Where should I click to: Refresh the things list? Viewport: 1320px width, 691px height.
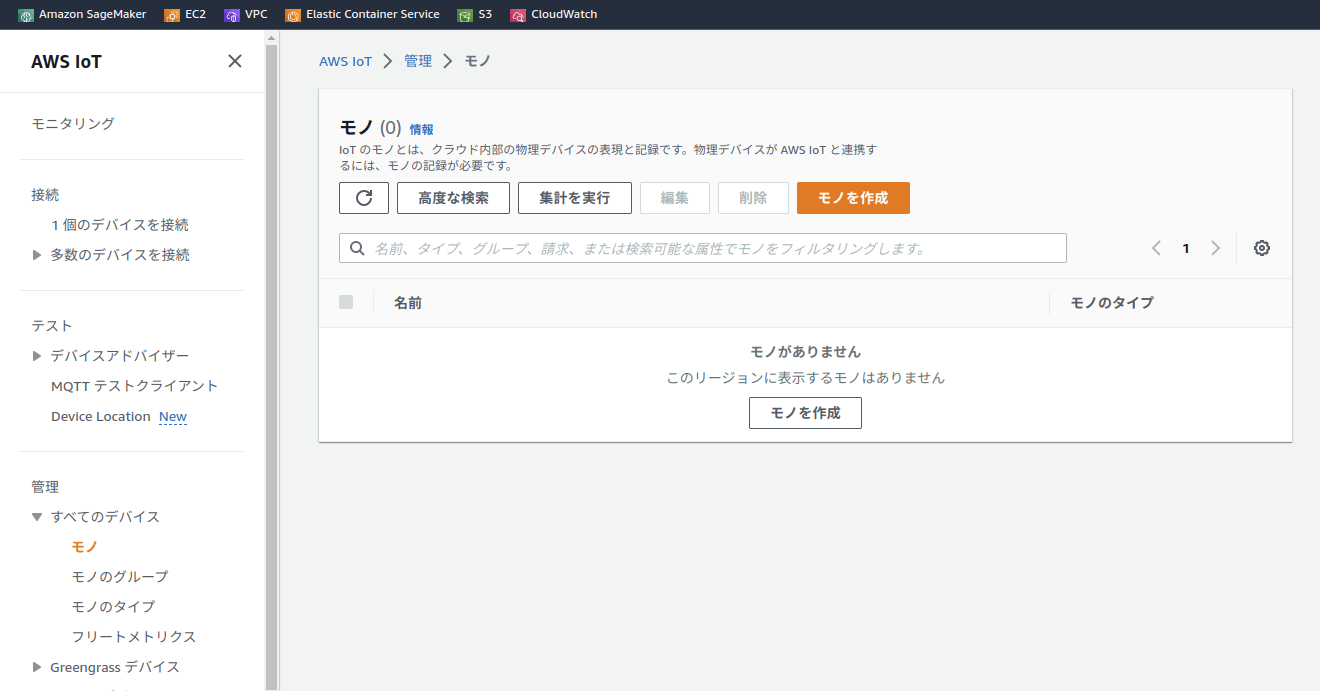tap(364, 198)
